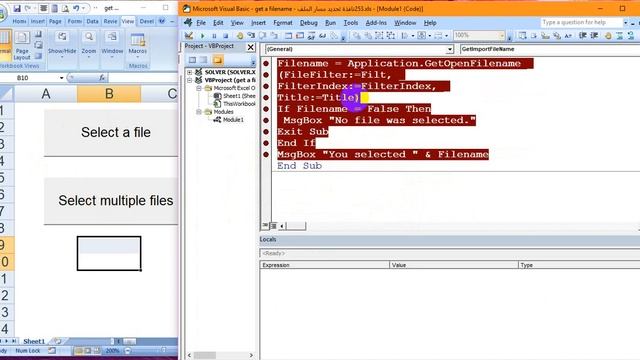Open the Add-Ins menu
The height and width of the screenshot is (360, 640).
click(x=376, y=23)
